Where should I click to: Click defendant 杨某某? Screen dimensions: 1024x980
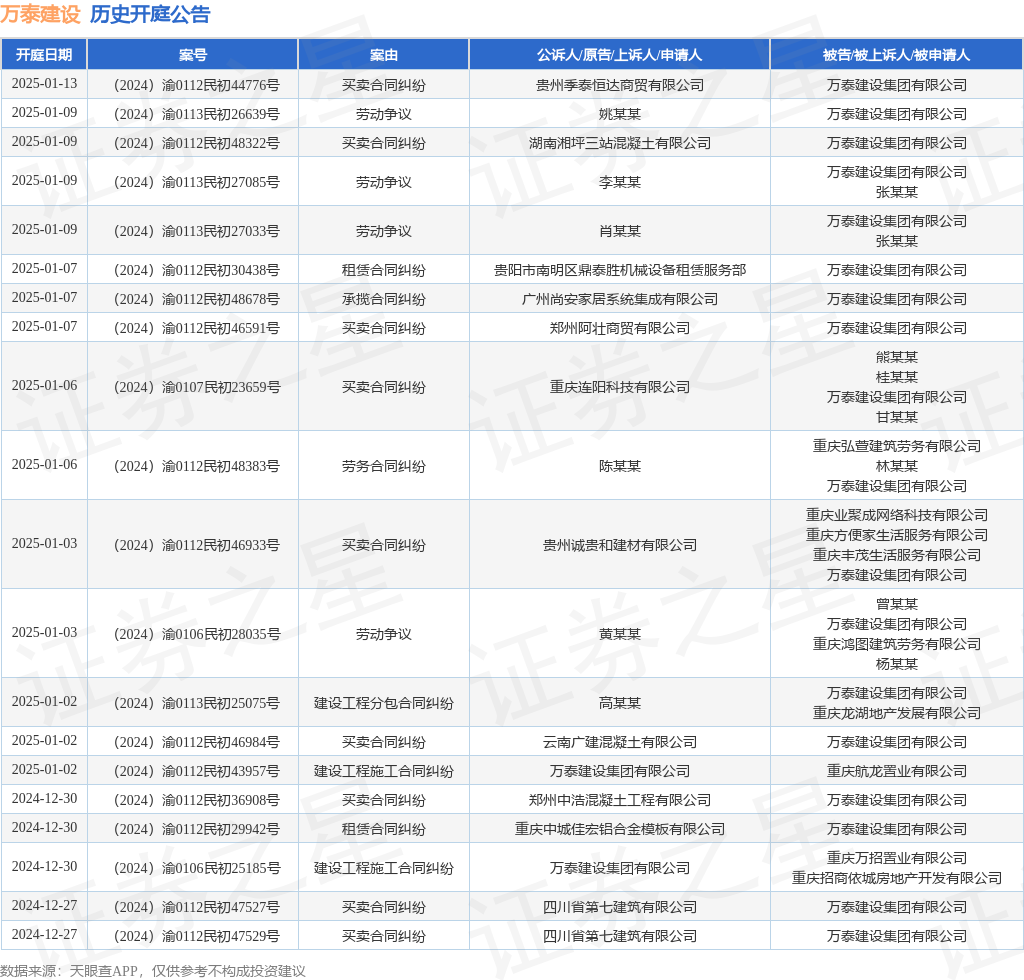pyautogui.click(x=897, y=664)
